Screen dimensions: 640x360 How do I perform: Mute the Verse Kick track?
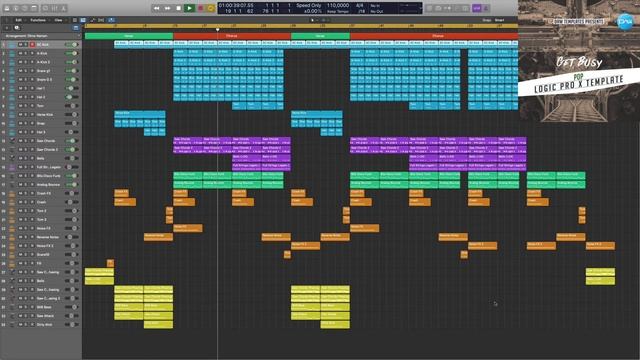point(20,115)
